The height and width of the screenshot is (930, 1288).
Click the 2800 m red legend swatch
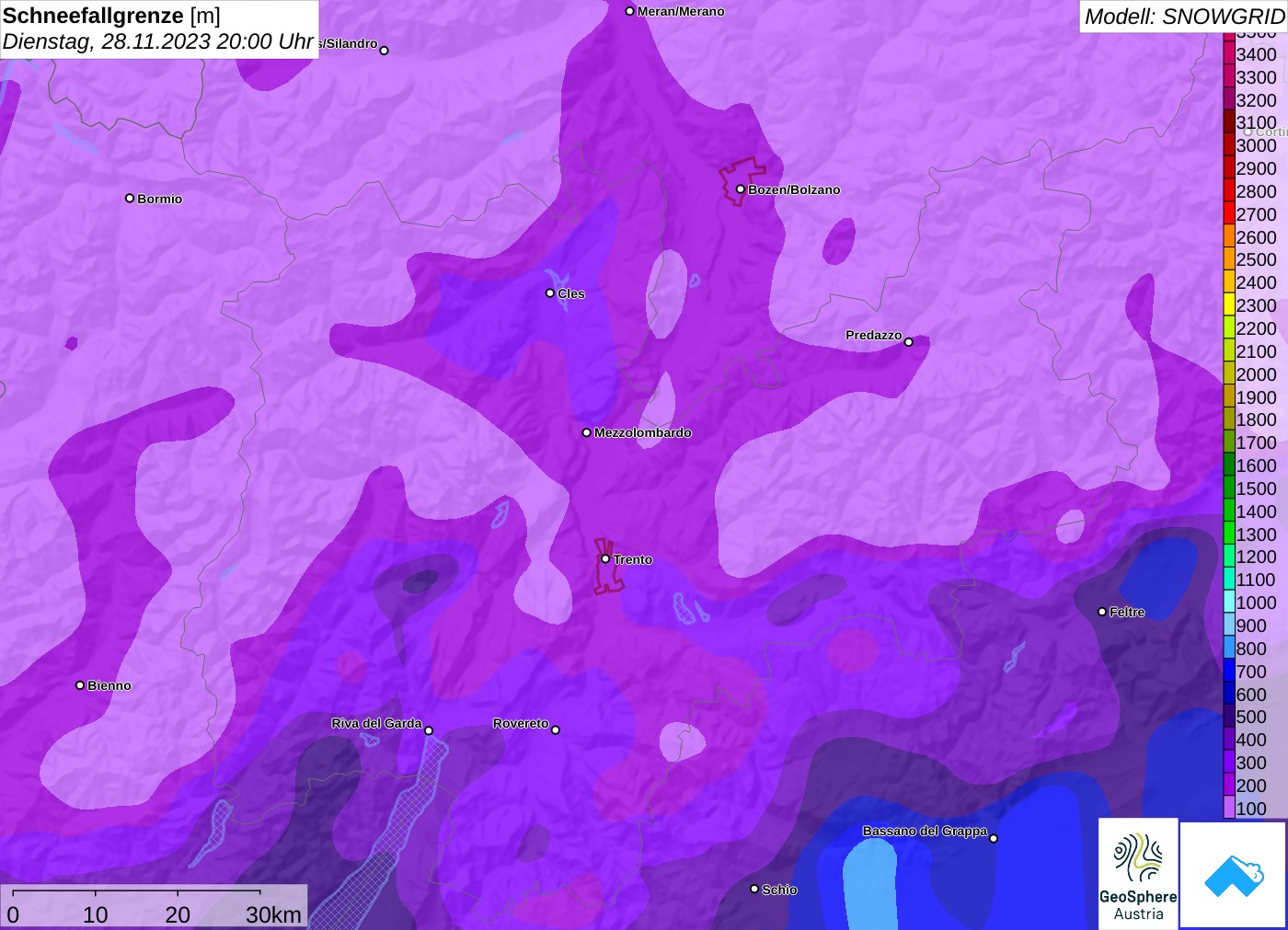1229,191
